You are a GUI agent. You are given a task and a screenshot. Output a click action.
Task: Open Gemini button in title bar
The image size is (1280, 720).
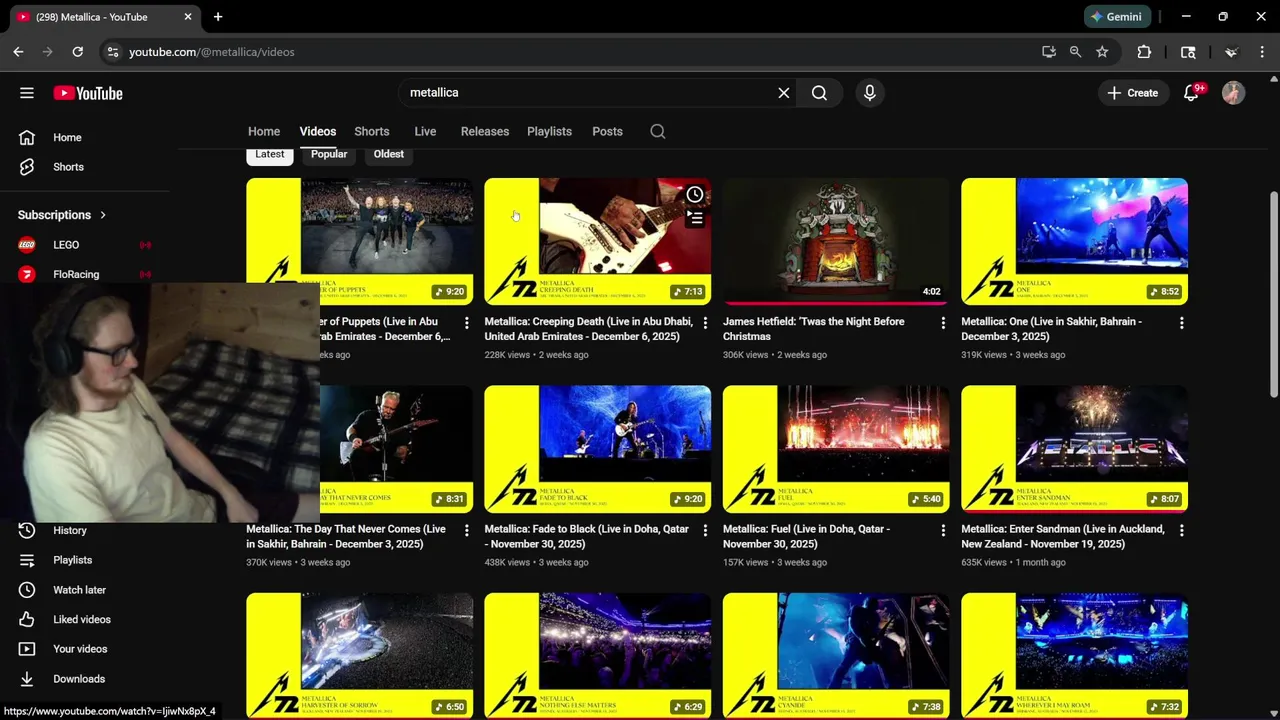coord(1117,17)
